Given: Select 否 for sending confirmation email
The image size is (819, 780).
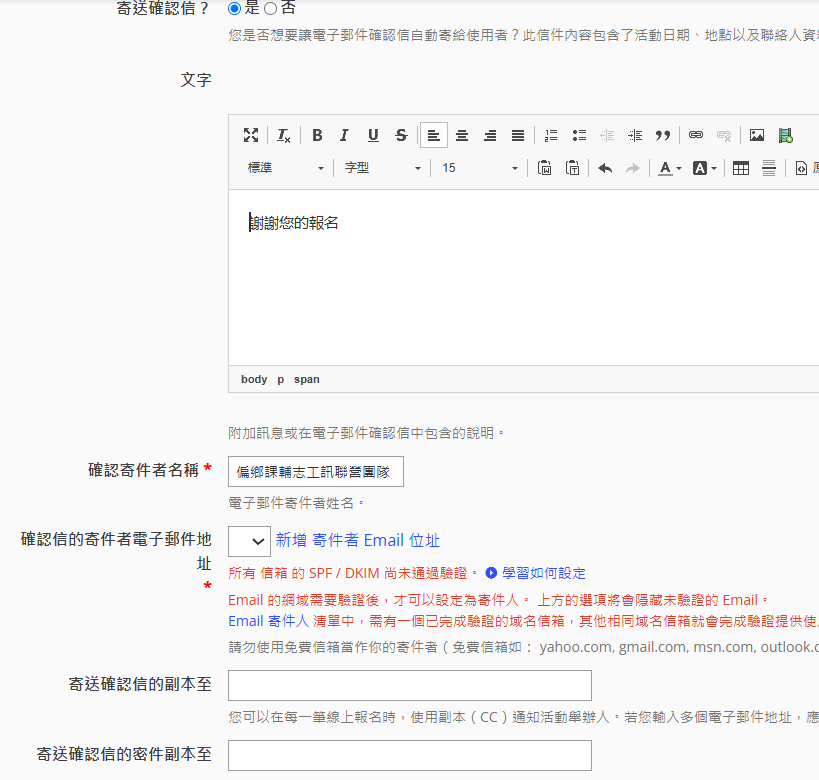Looking at the screenshot, I should pos(270,8).
